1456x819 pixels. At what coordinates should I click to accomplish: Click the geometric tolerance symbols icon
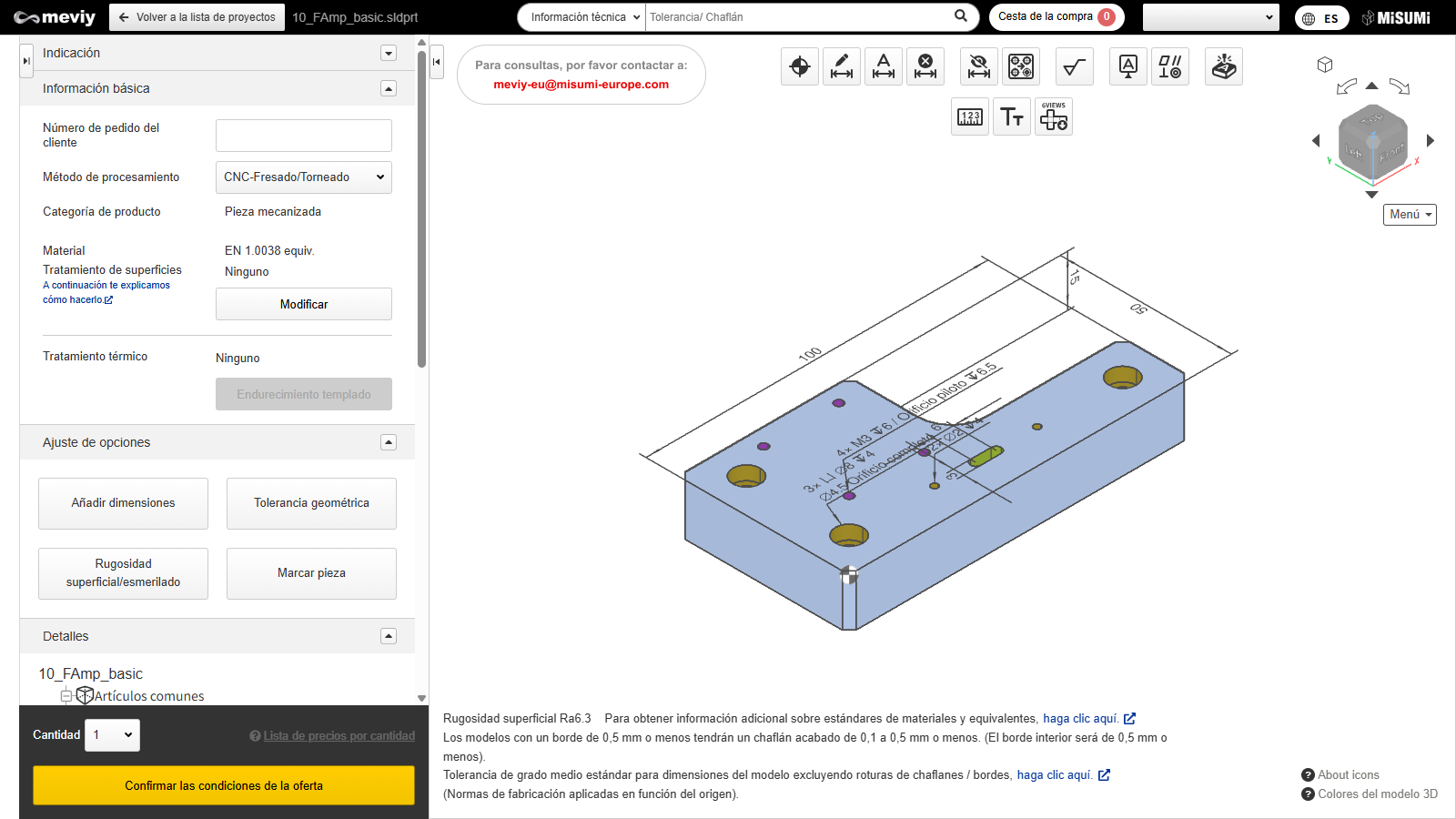[x=1170, y=66]
